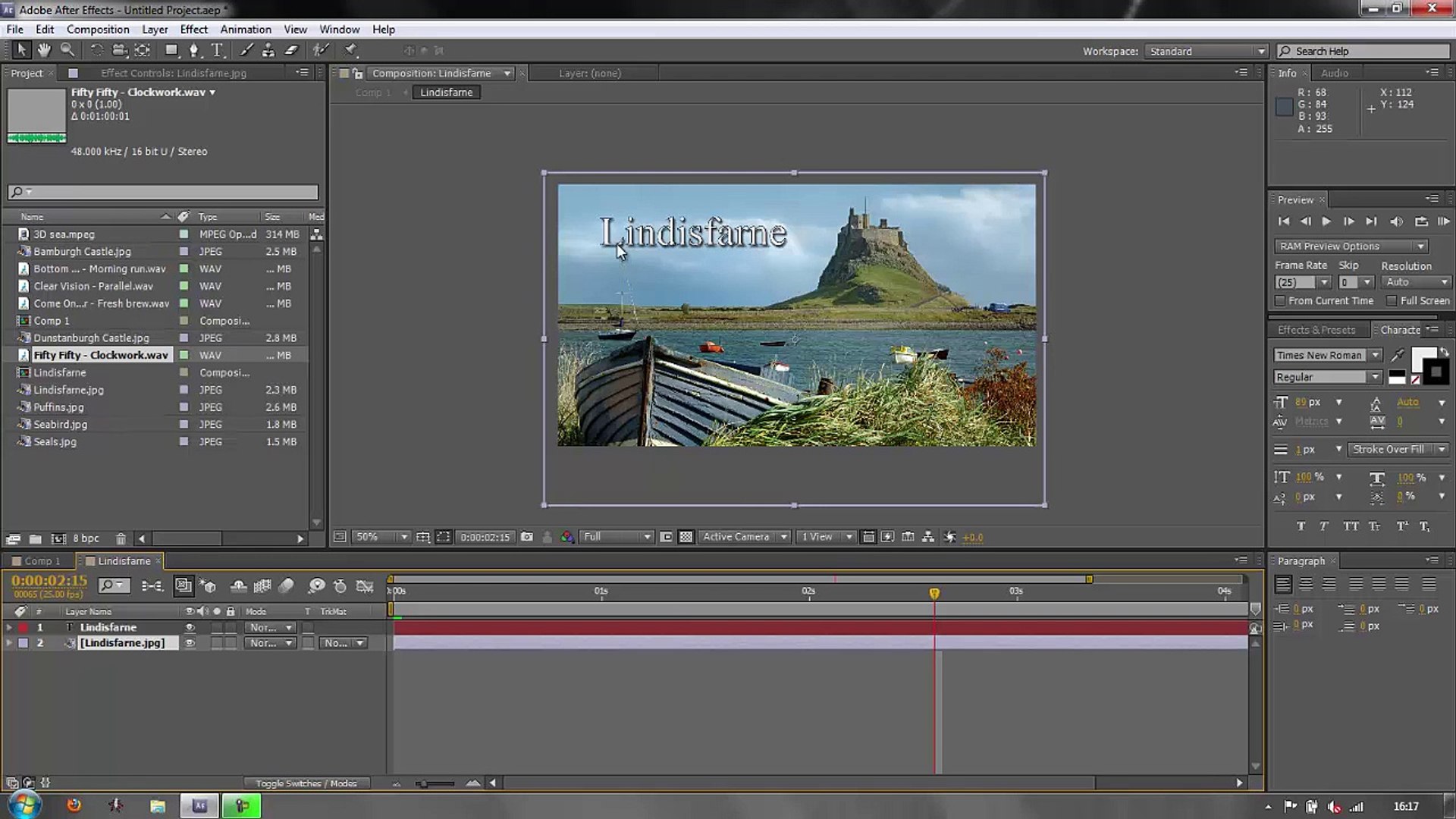This screenshot has height=819, width=1456.
Task: Click Toggle Switches / Modes button
Action: tap(306, 783)
